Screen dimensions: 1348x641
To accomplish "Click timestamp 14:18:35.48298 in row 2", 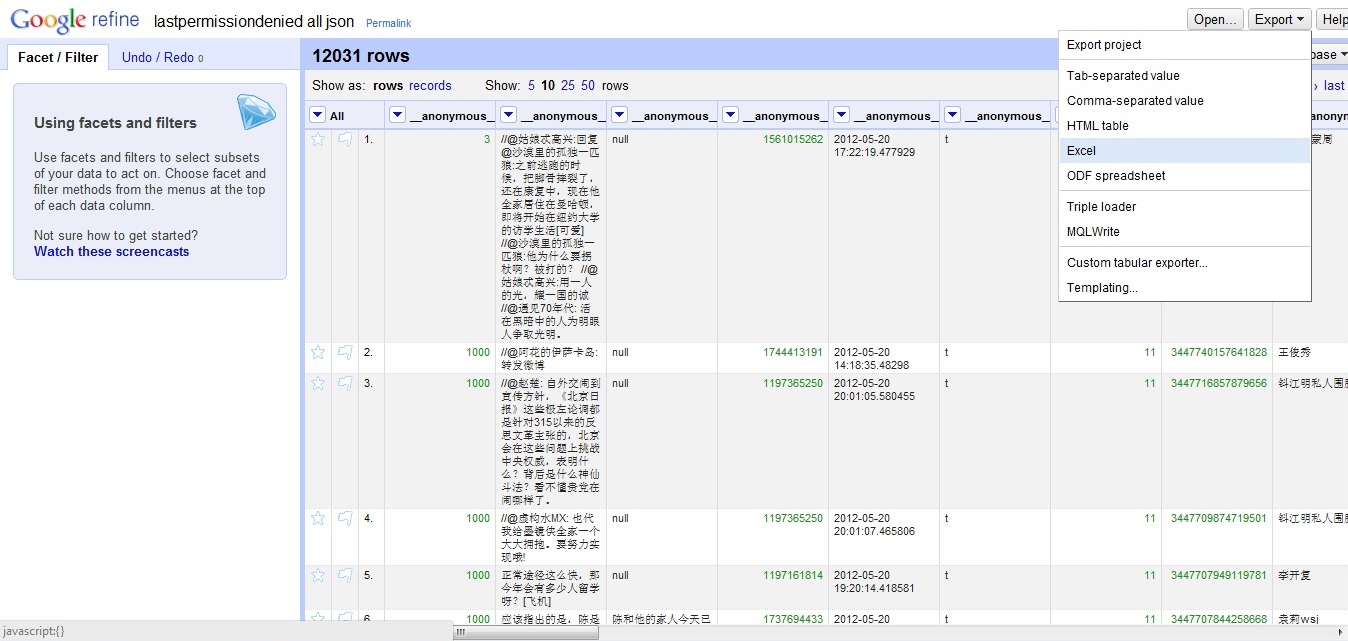I will pyautogui.click(x=871, y=365).
